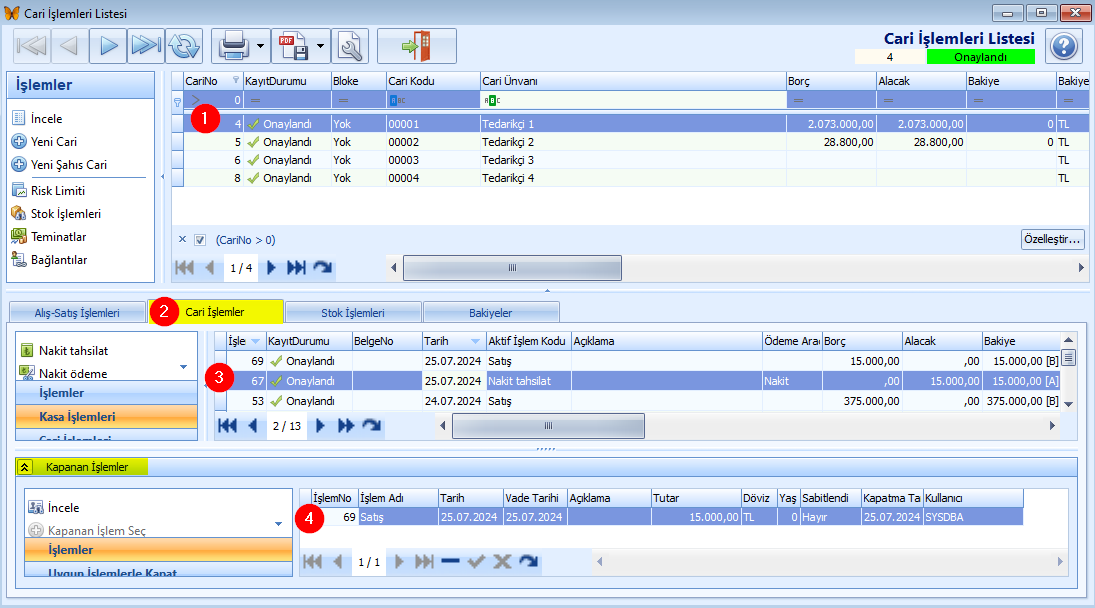1095x608 pixels.
Task: Click Nakit ödeme action
Action: click(73, 373)
